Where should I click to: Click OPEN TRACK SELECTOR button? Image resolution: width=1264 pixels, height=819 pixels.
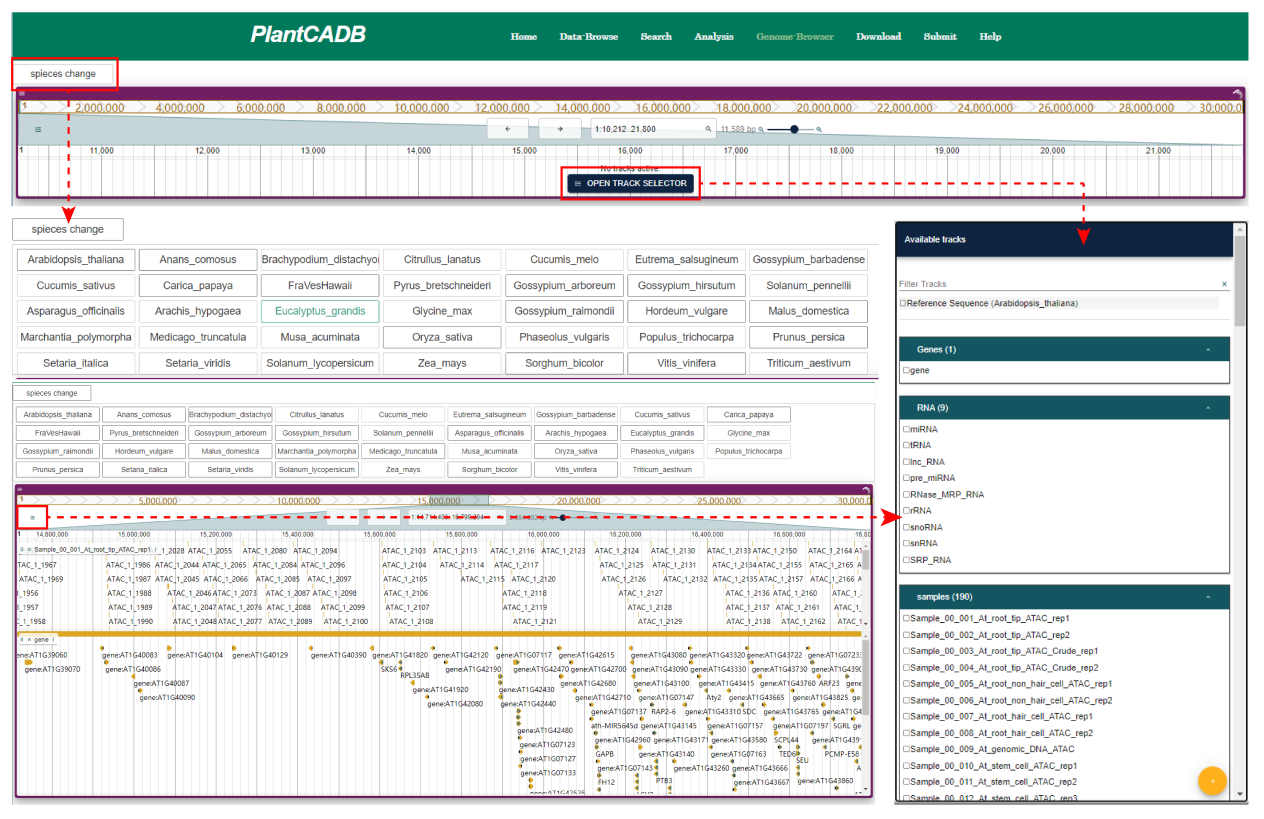tap(630, 183)
